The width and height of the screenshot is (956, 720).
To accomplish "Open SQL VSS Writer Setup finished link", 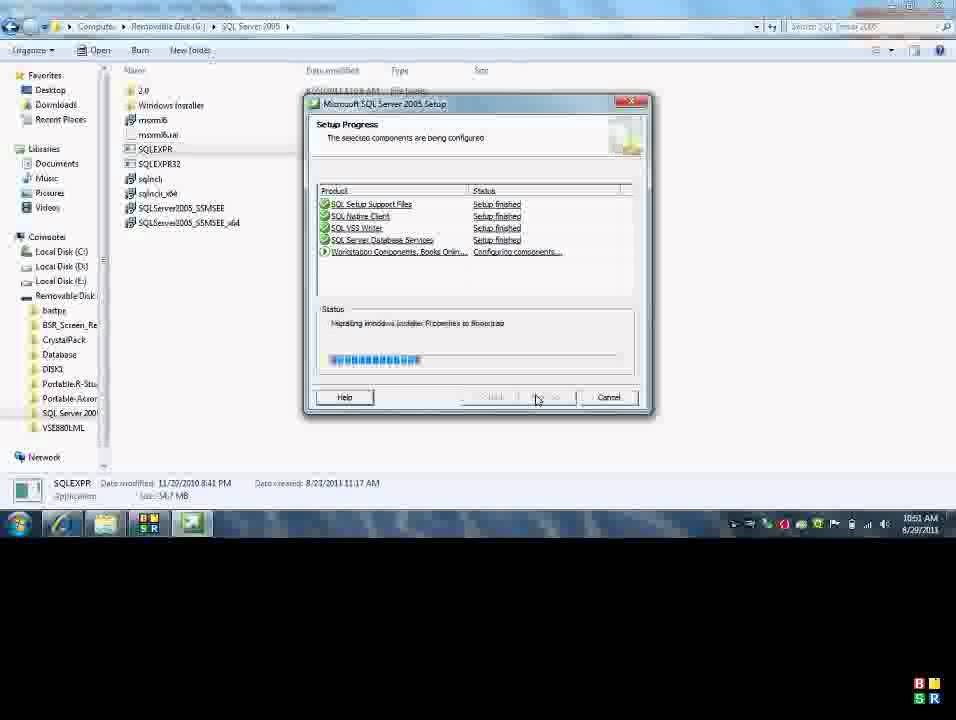I will tap(497, 228).
